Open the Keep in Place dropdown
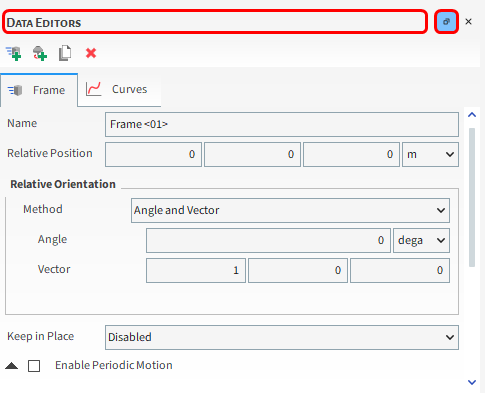 coord(282,337)
